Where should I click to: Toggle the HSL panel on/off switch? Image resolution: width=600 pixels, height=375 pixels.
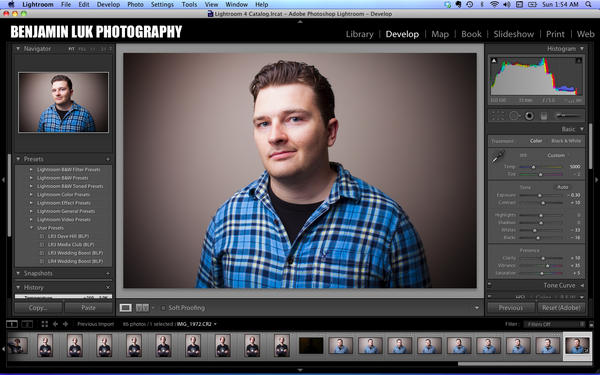489,296
